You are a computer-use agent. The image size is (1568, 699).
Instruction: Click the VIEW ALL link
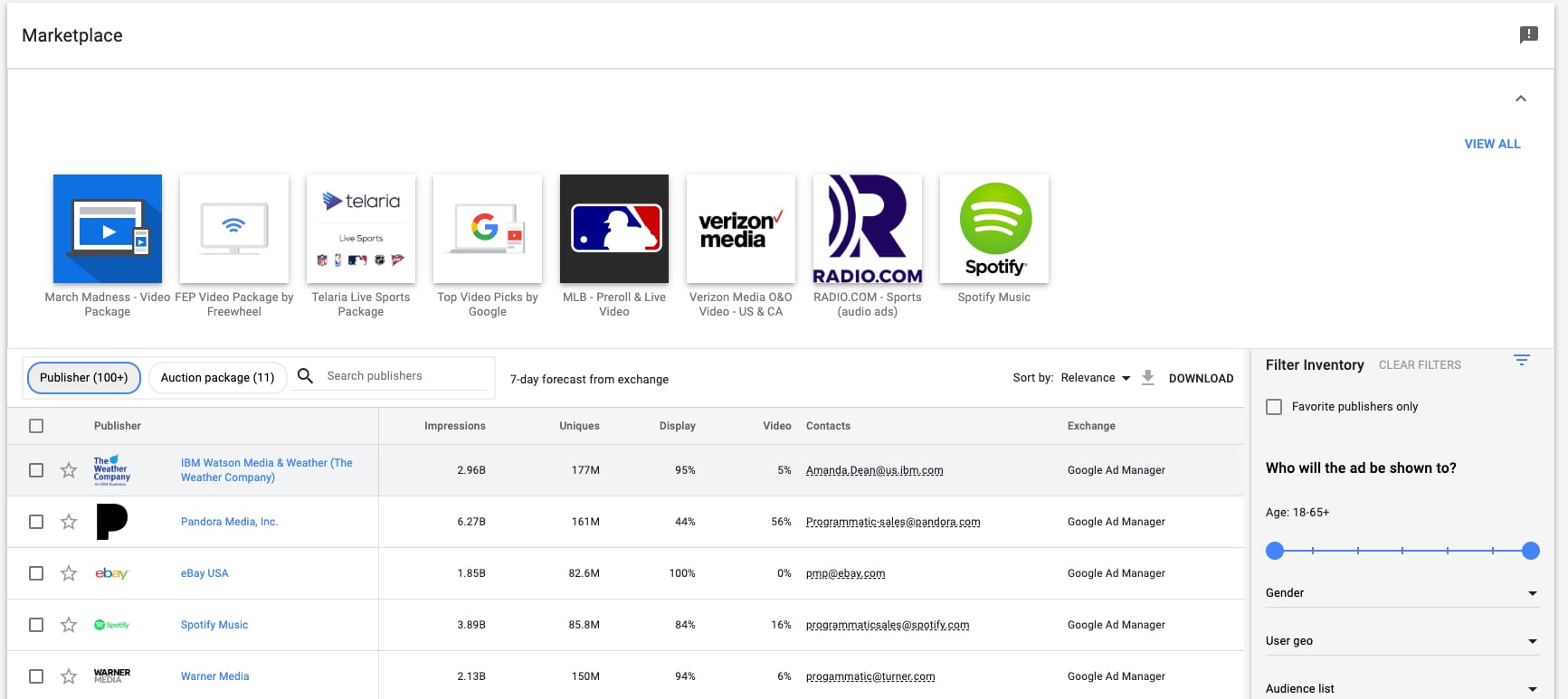tap(1492, 144)
